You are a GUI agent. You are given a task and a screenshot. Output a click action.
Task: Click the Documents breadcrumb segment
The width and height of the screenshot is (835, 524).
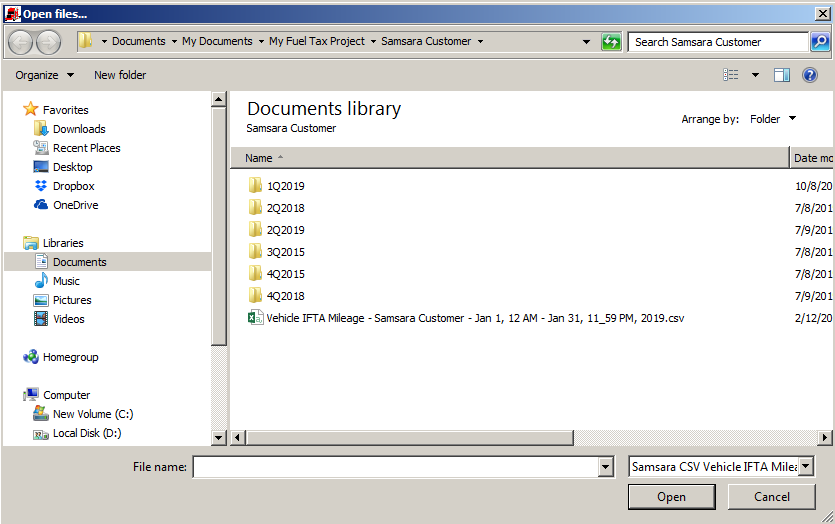click(x=138, y=41)
